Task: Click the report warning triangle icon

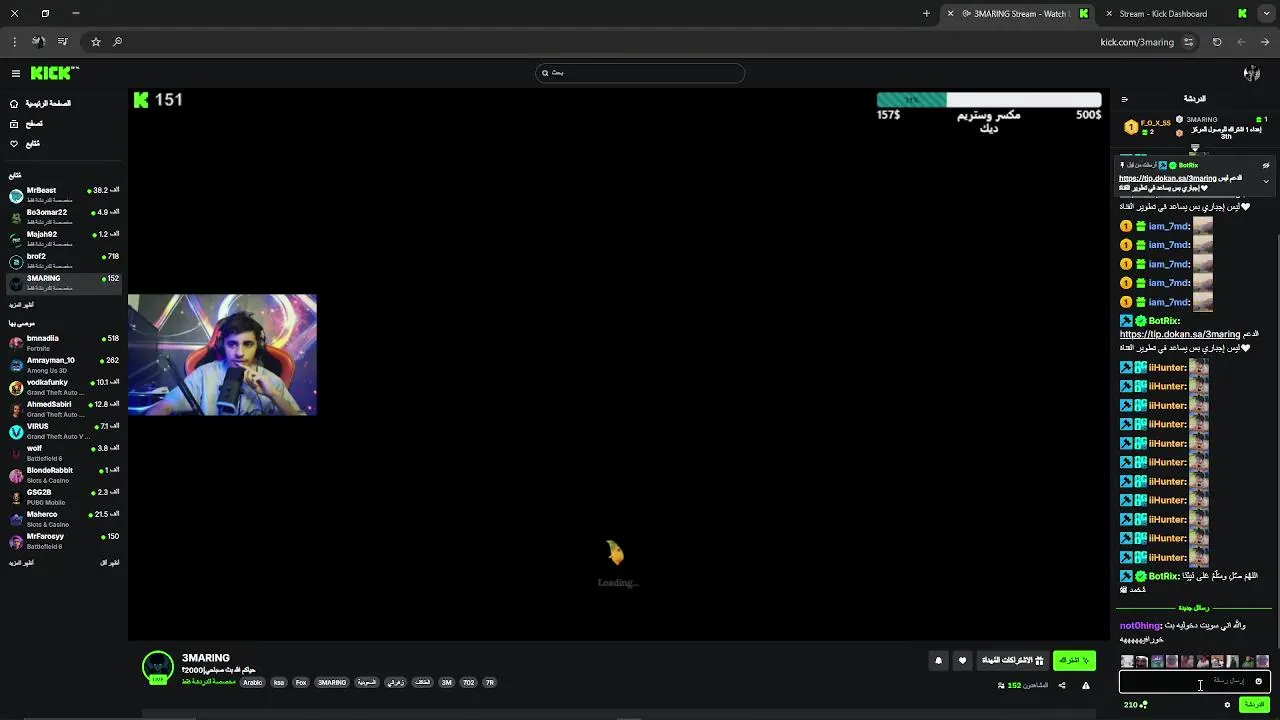Action: click(1086, 686)
